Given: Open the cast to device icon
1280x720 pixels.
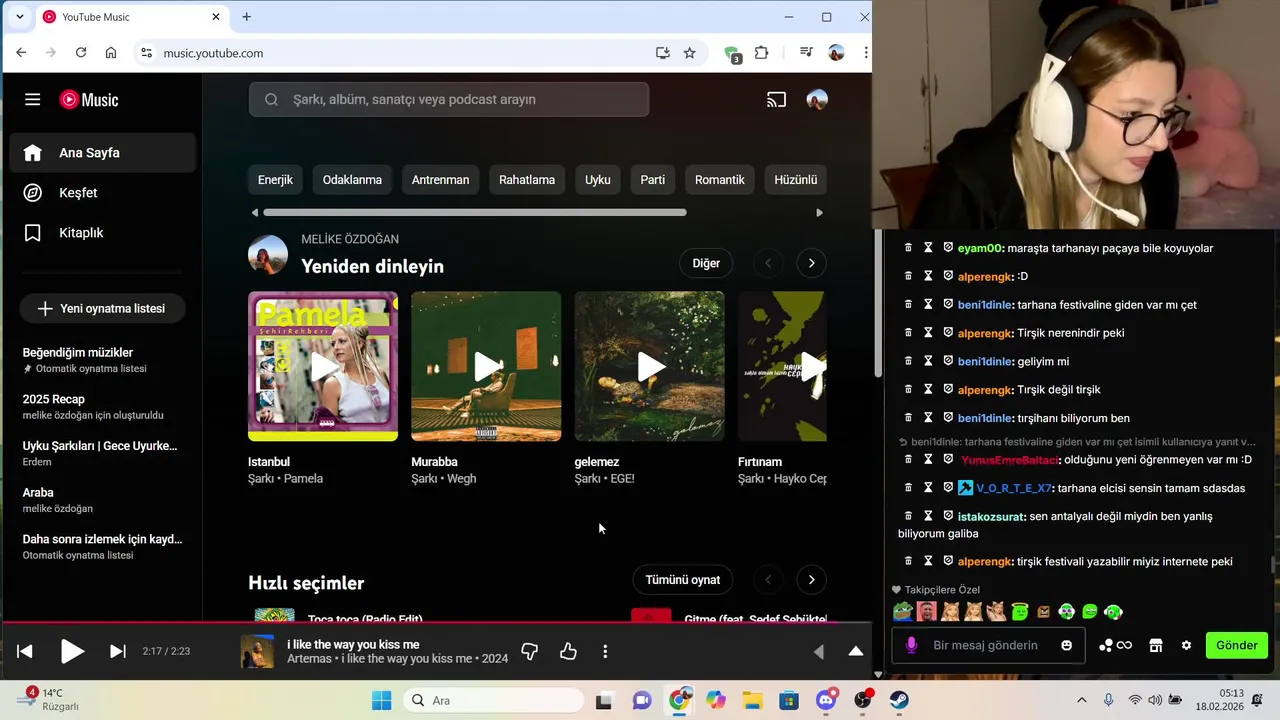Looking at the screenshot, I should point(777,99).
